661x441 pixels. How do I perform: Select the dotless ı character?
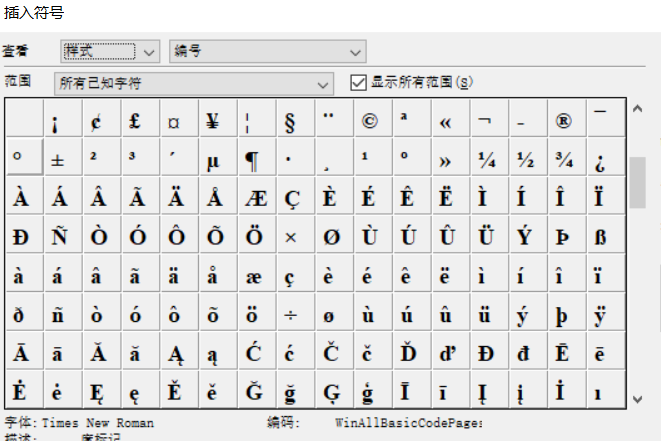[606, 390]
